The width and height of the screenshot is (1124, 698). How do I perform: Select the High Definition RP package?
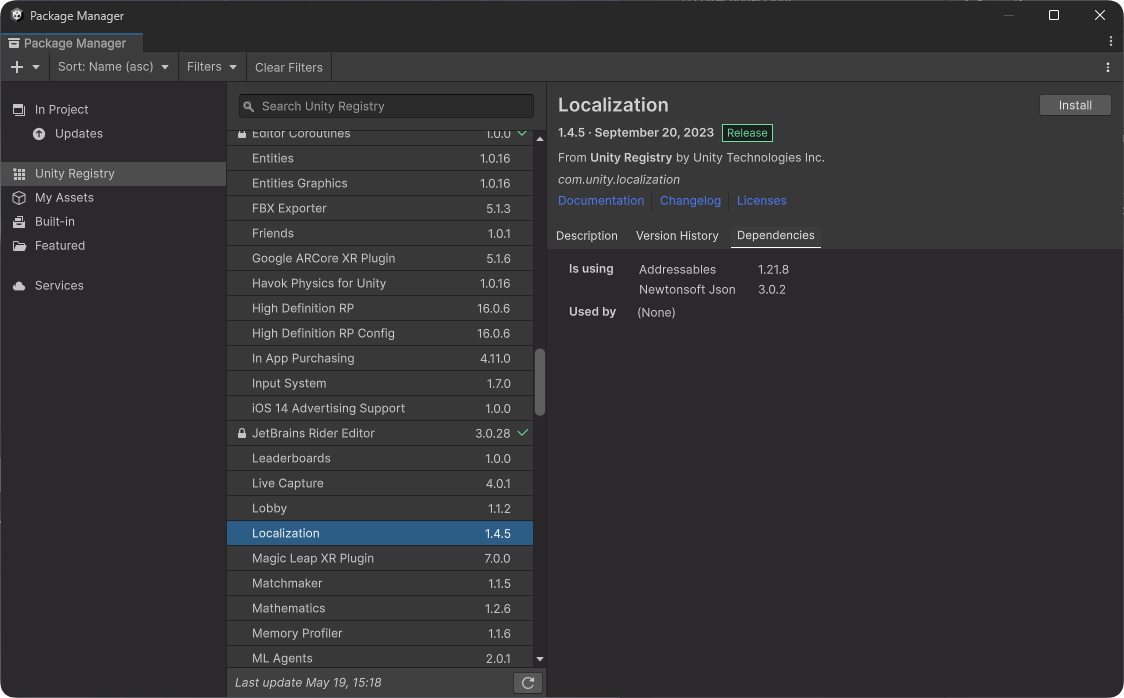380,308
